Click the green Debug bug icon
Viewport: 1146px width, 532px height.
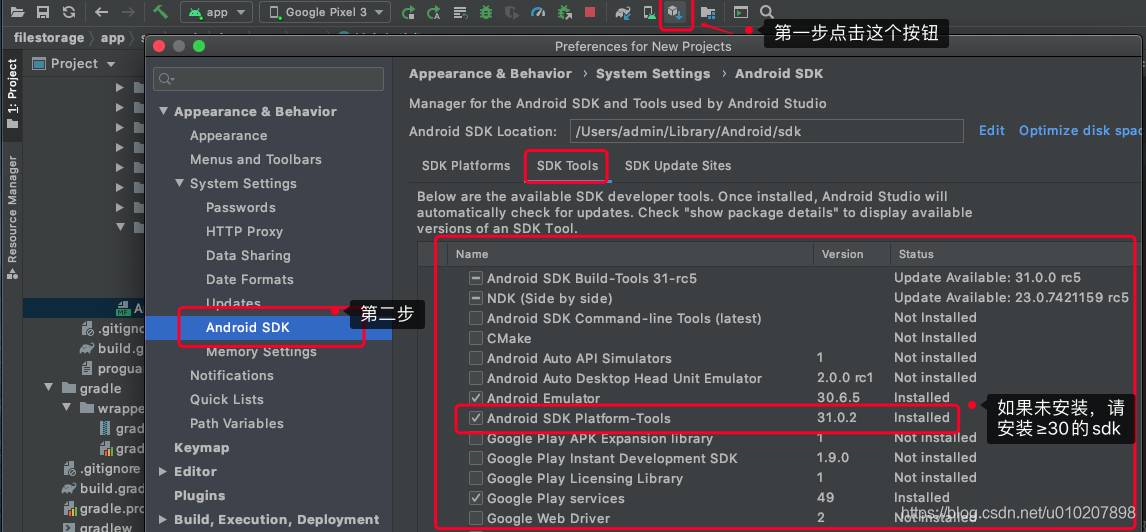pyautogui.click(x=486, y=12)
